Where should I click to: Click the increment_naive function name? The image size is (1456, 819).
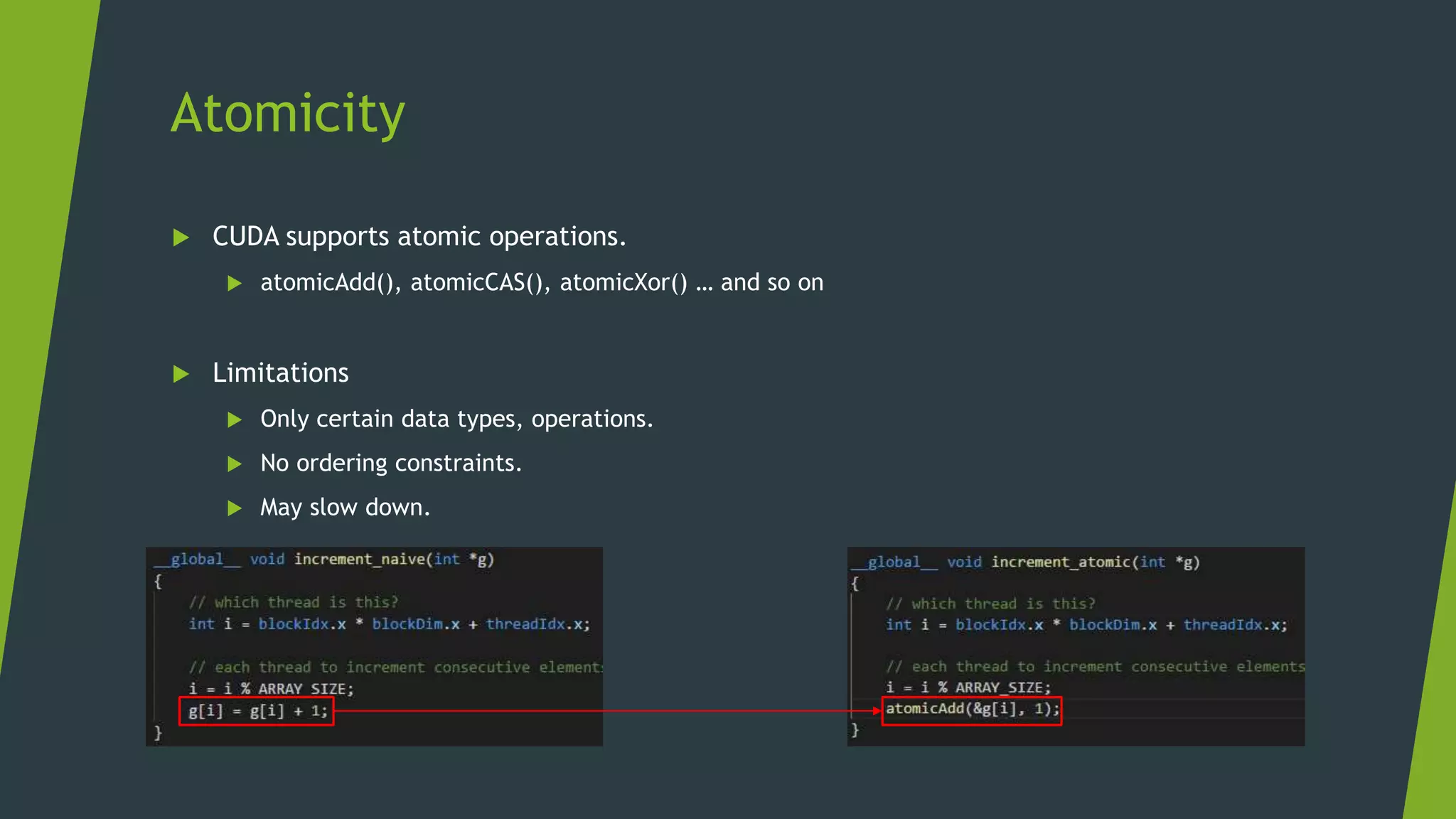click(359, 560)
